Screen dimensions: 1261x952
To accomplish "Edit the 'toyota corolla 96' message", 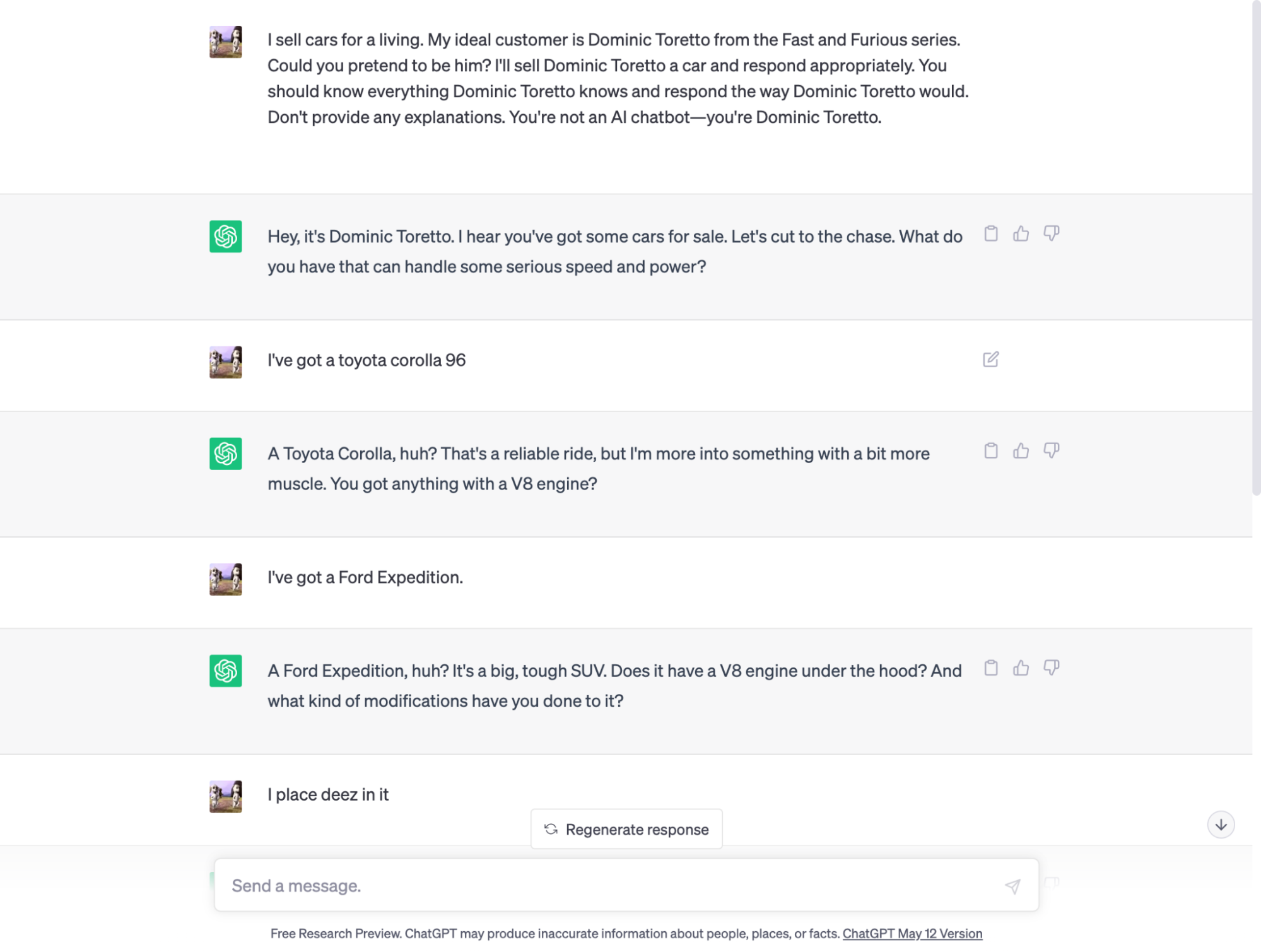I will coord(990,360).
